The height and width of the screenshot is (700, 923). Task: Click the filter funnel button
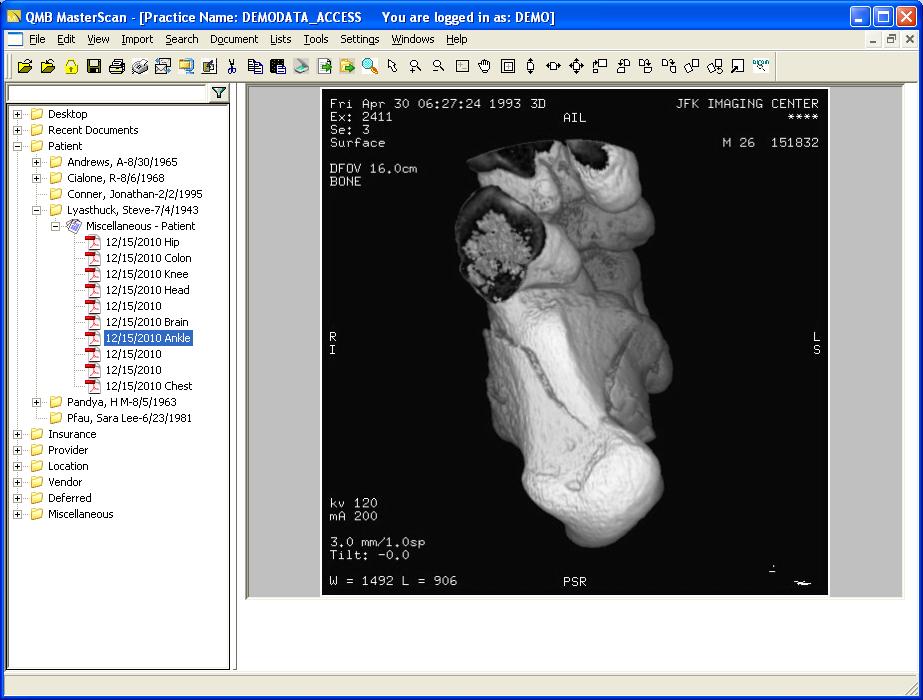218,93
